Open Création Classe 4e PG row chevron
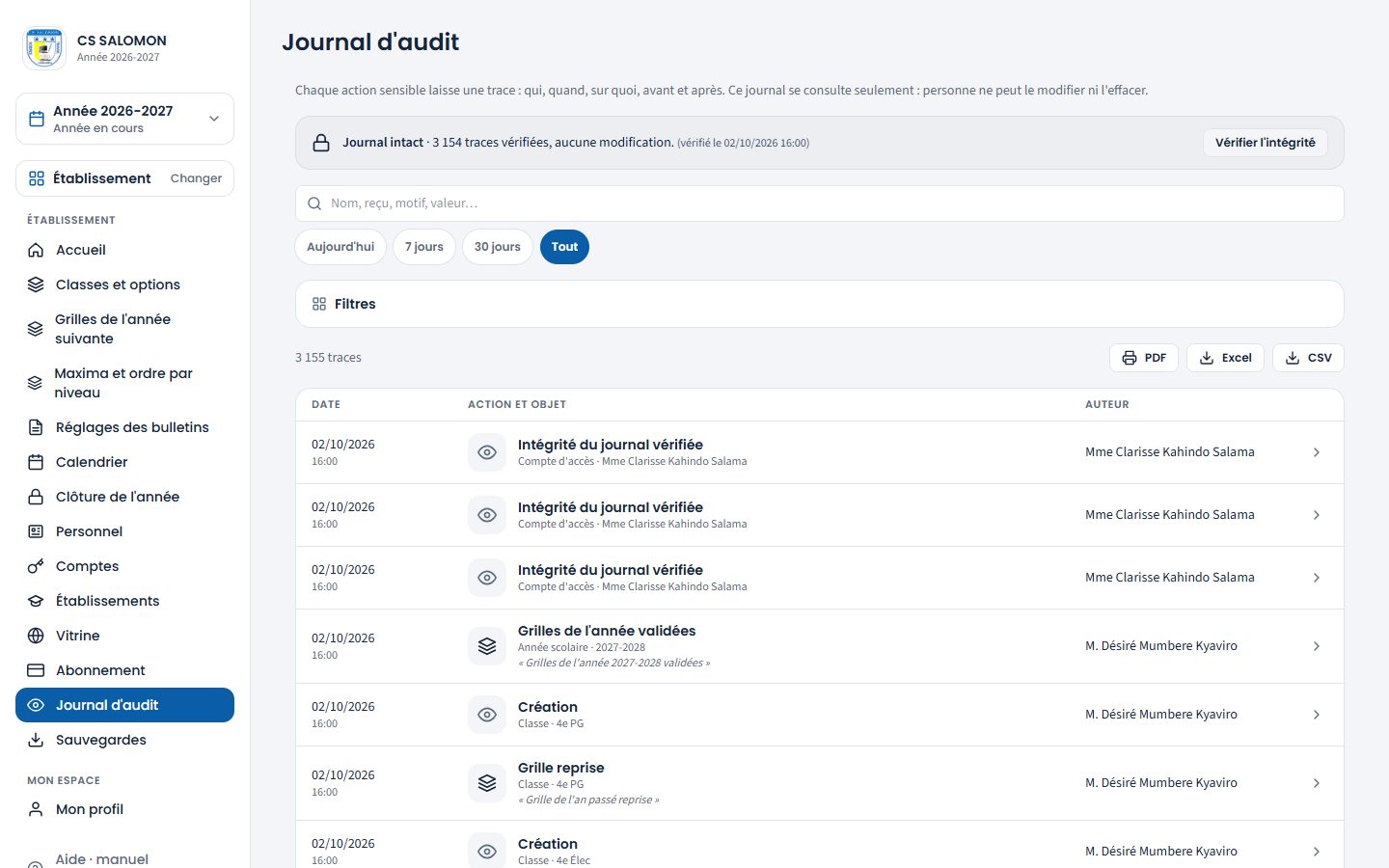 tap(1317, 715)
